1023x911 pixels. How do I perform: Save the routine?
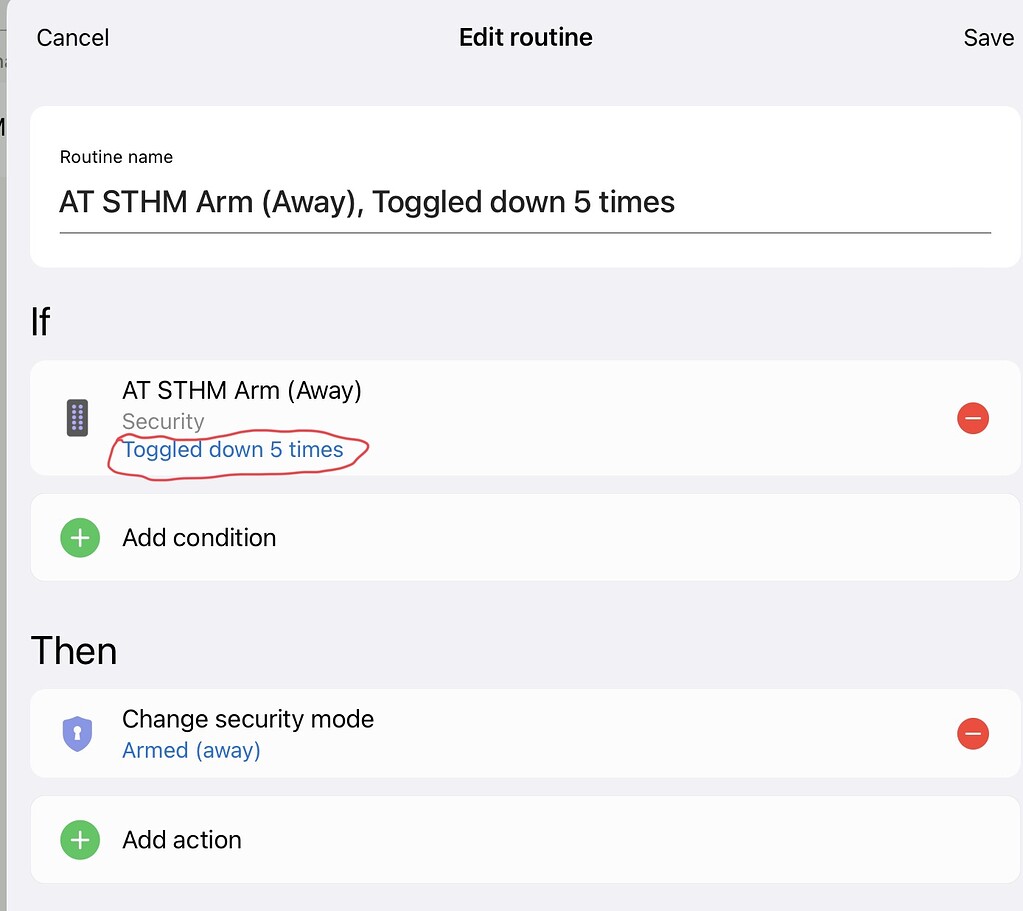tap(987, 37)
